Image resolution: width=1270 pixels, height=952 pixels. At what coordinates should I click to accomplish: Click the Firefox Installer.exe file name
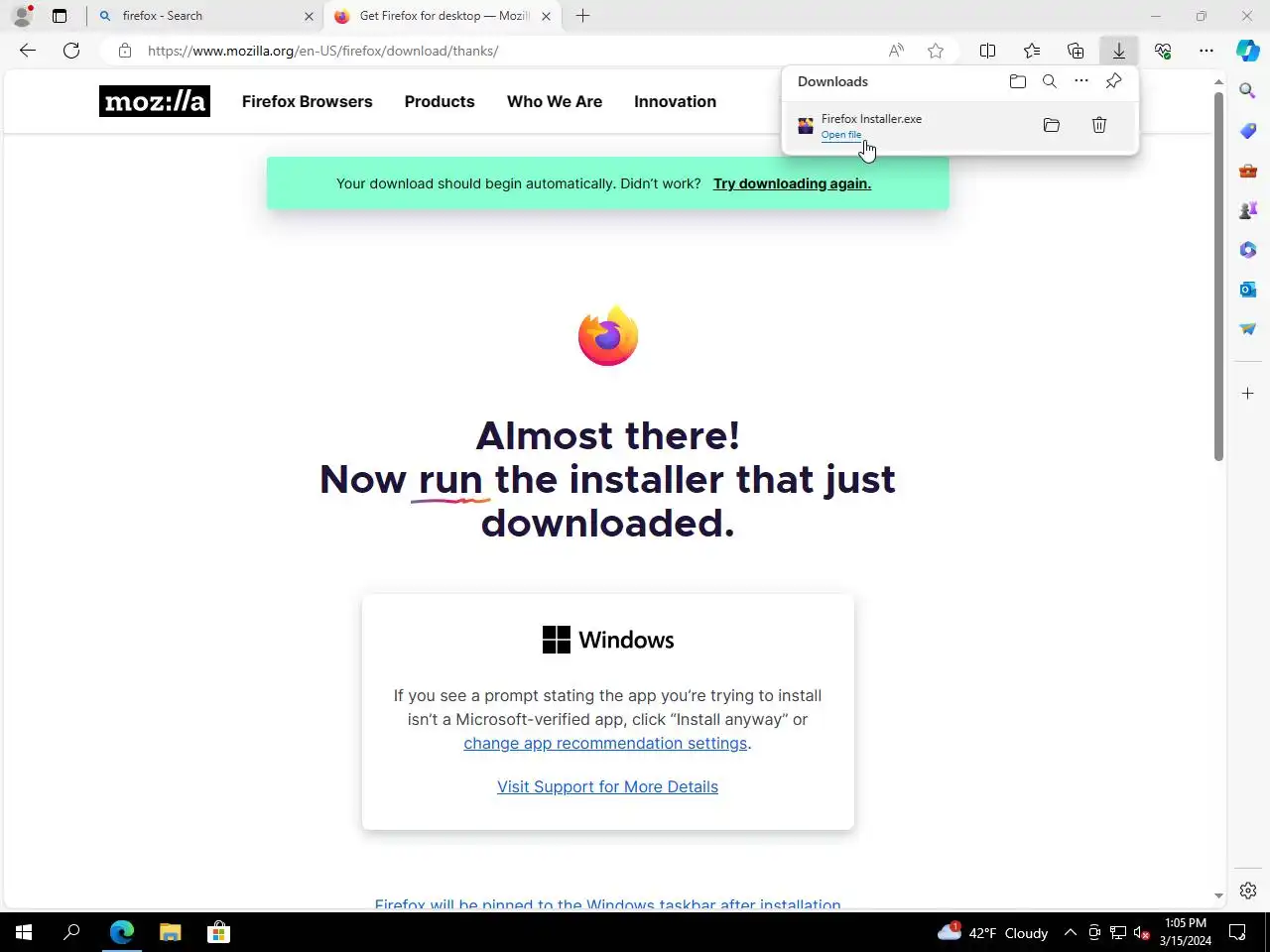point(871,119)
